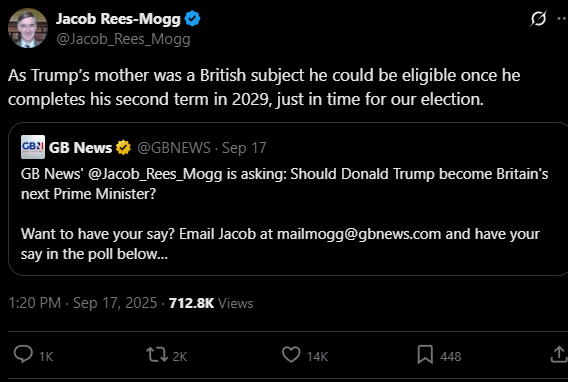Click the Sep 17 date on quoted tweet
The width and height of the screenshot is (568, 382).
click(244, 148)
